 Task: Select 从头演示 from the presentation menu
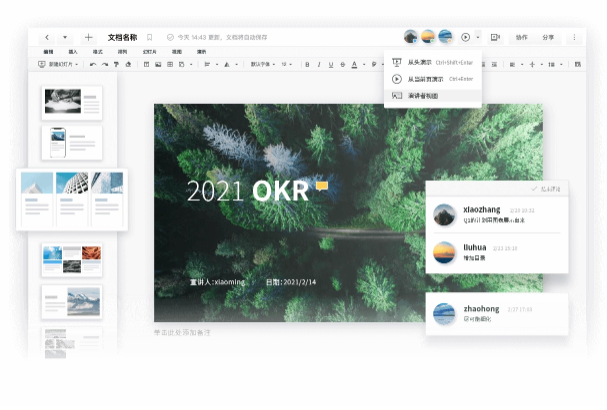pyautogui.click(x=418, y=62)
